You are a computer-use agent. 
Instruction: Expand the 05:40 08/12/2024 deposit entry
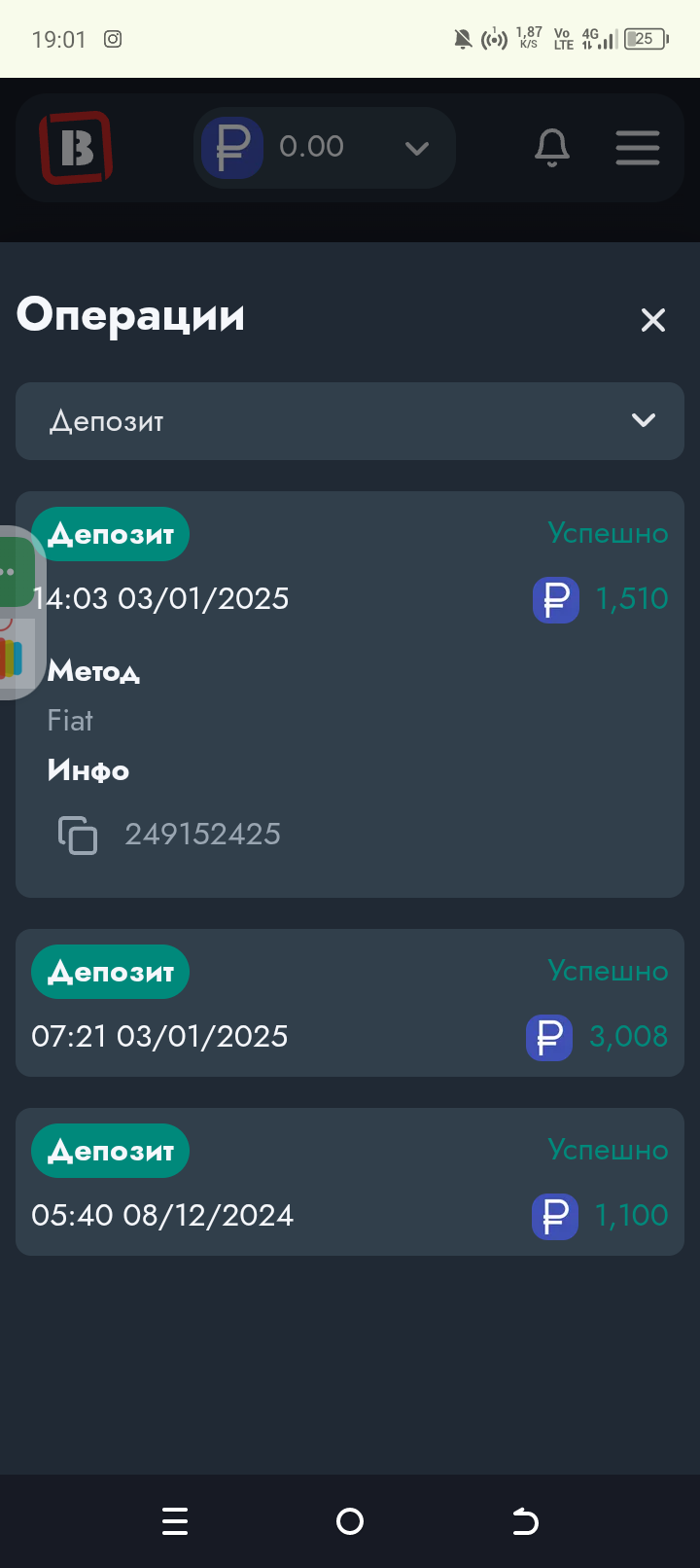pyautogui.click(x=350, y=1215)
